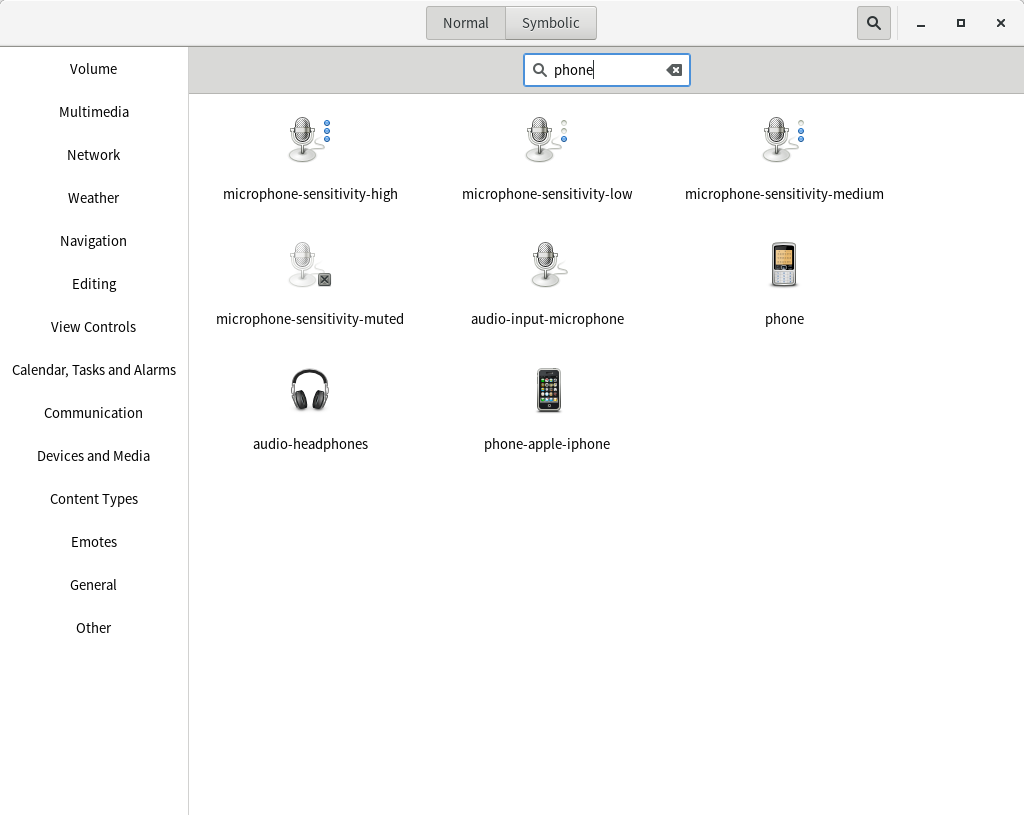Choose the Content Types category
Viewport: 1024px width, 815px height.
(x=93, y=500)
